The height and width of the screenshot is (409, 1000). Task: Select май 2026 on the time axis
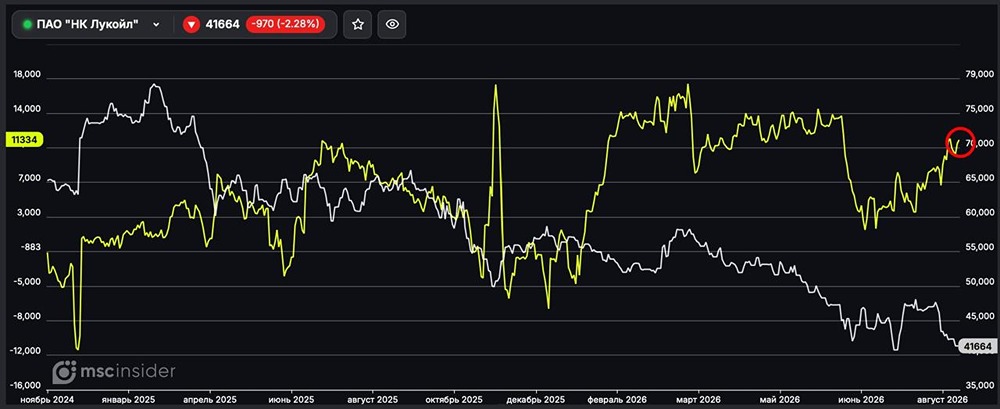pos(780,399)
